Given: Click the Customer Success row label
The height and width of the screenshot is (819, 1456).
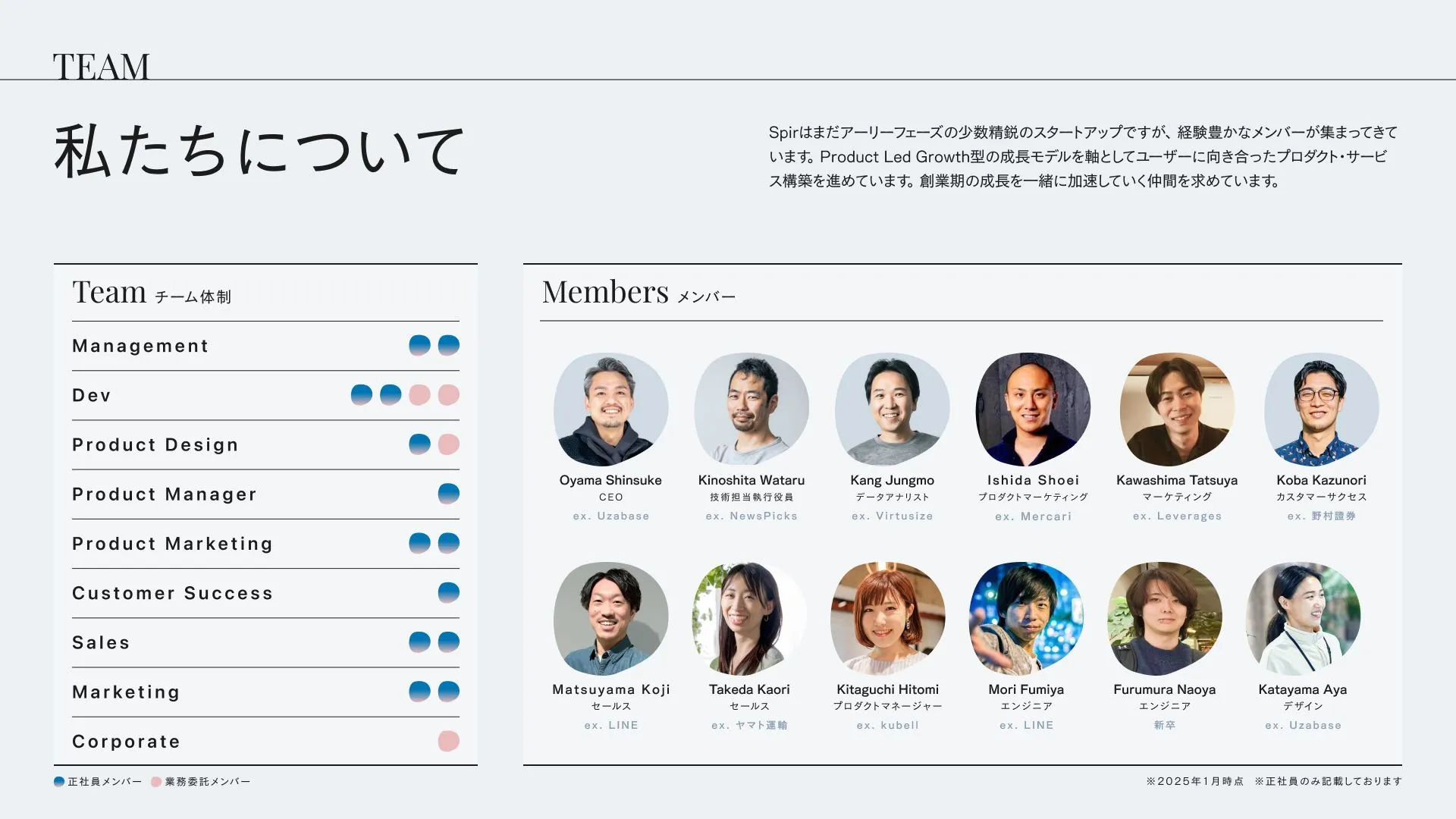Looking at the screenshot, I should [x=172, y=593].
